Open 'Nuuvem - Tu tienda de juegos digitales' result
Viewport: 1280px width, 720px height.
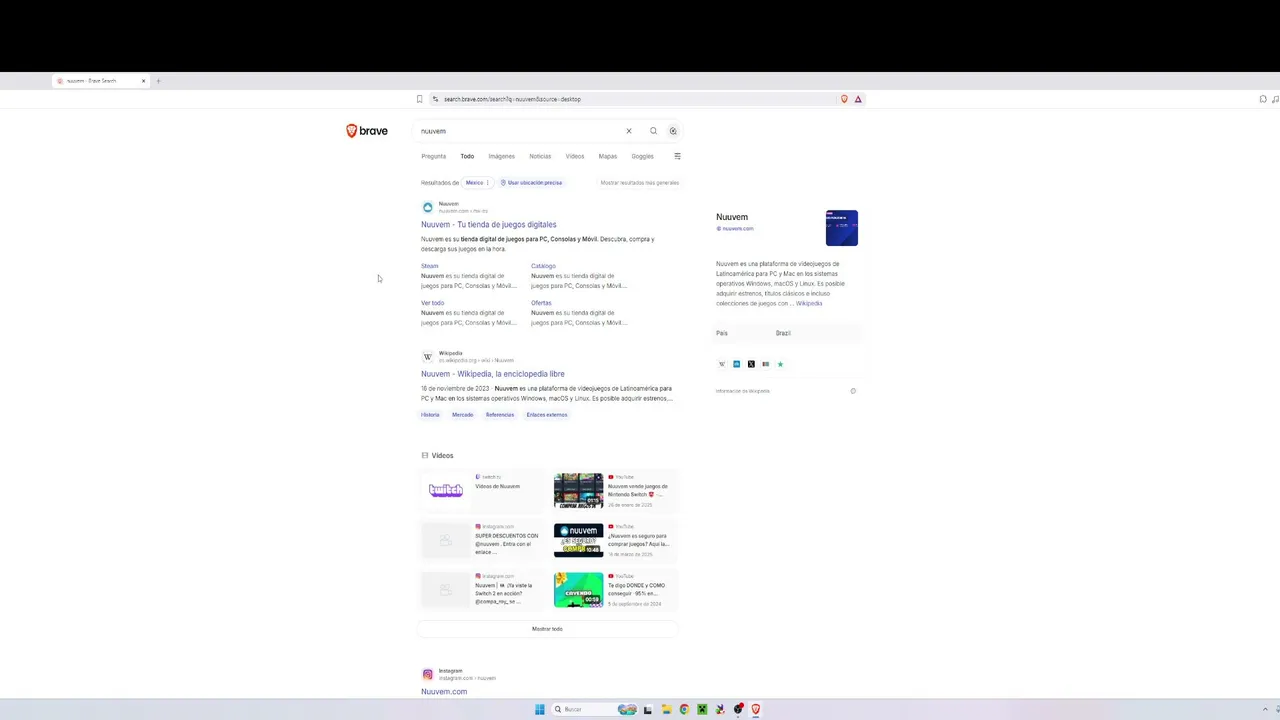489,225
